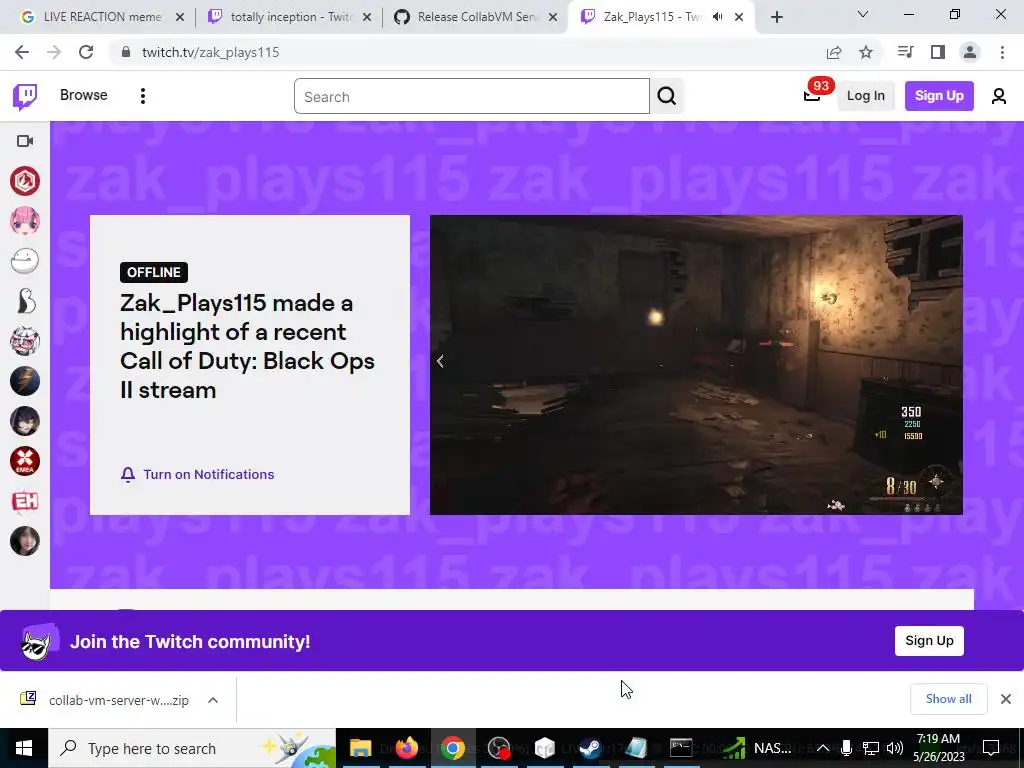Open the dark-haired anime channel avatar
This screenshot has width=1024, height=768.
pos(25,421)
